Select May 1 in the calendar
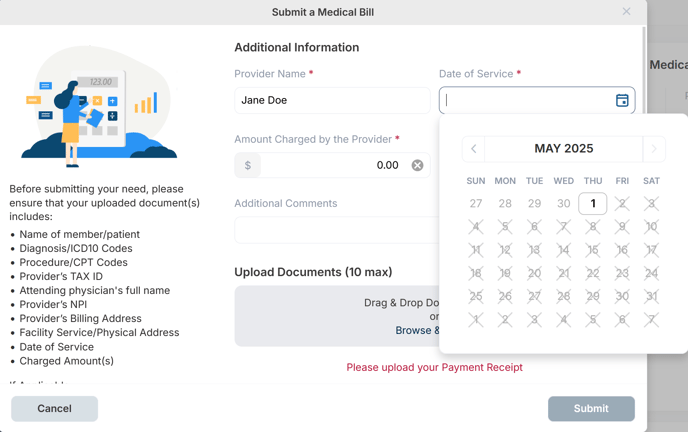688x432 pixels. (593, 204)
